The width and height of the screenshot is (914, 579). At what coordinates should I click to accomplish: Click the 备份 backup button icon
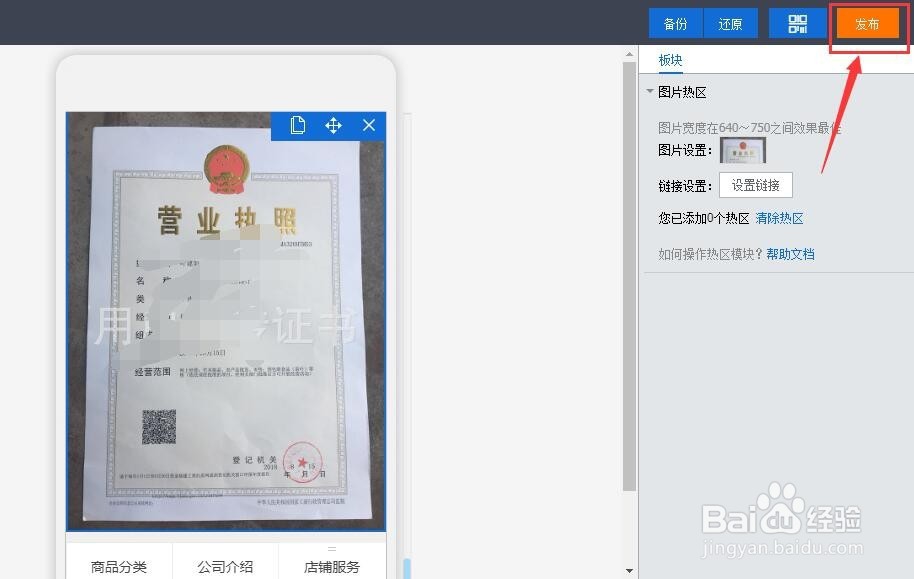675,22
